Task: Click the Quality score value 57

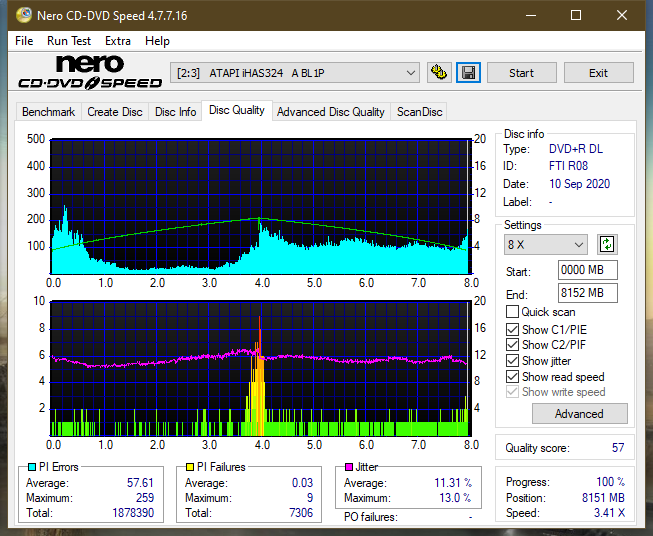Action: pos(618,448)
